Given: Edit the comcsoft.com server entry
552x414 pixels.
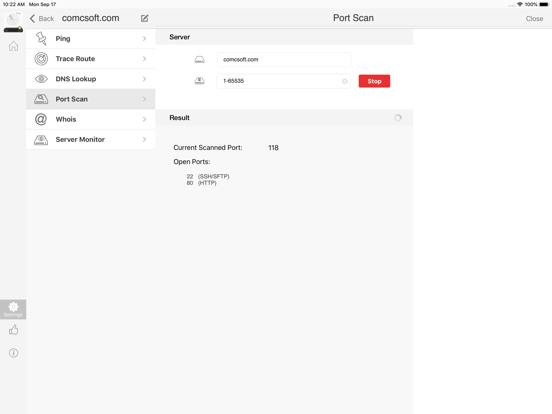Looking at the screenshot, I should click(144, 18).
